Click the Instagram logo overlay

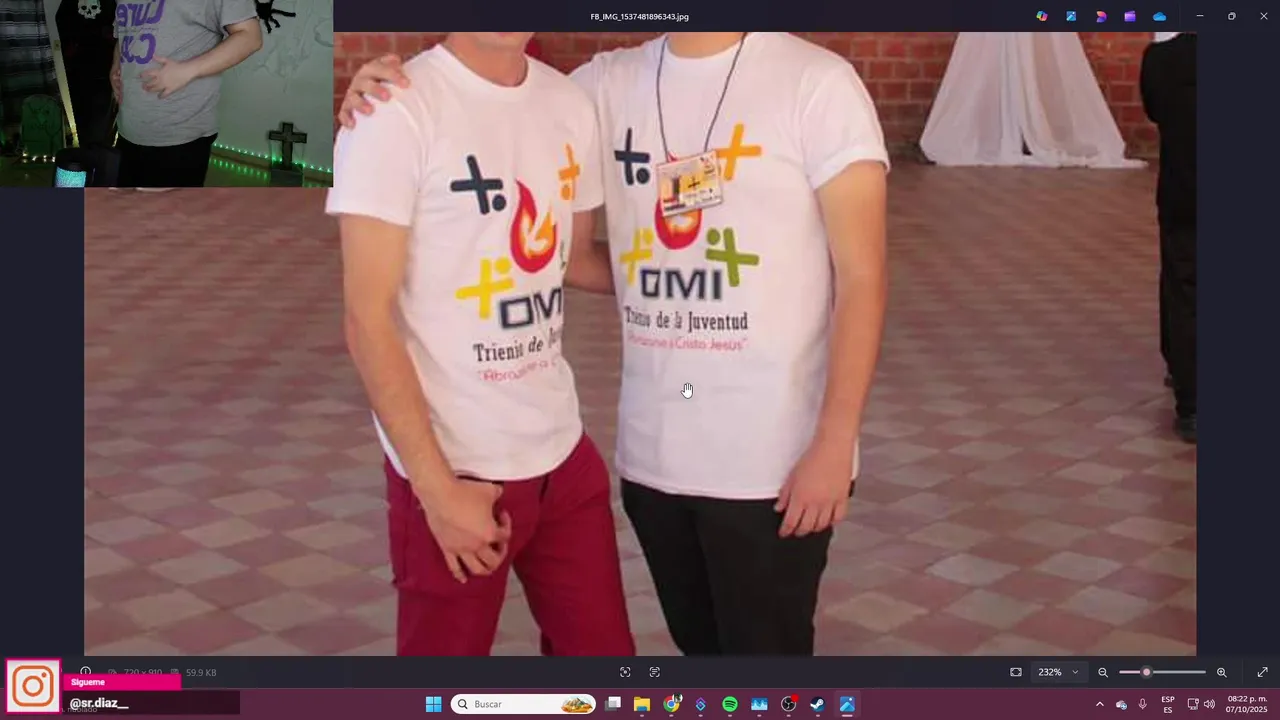pyautogui.click(x=33, y=686)
